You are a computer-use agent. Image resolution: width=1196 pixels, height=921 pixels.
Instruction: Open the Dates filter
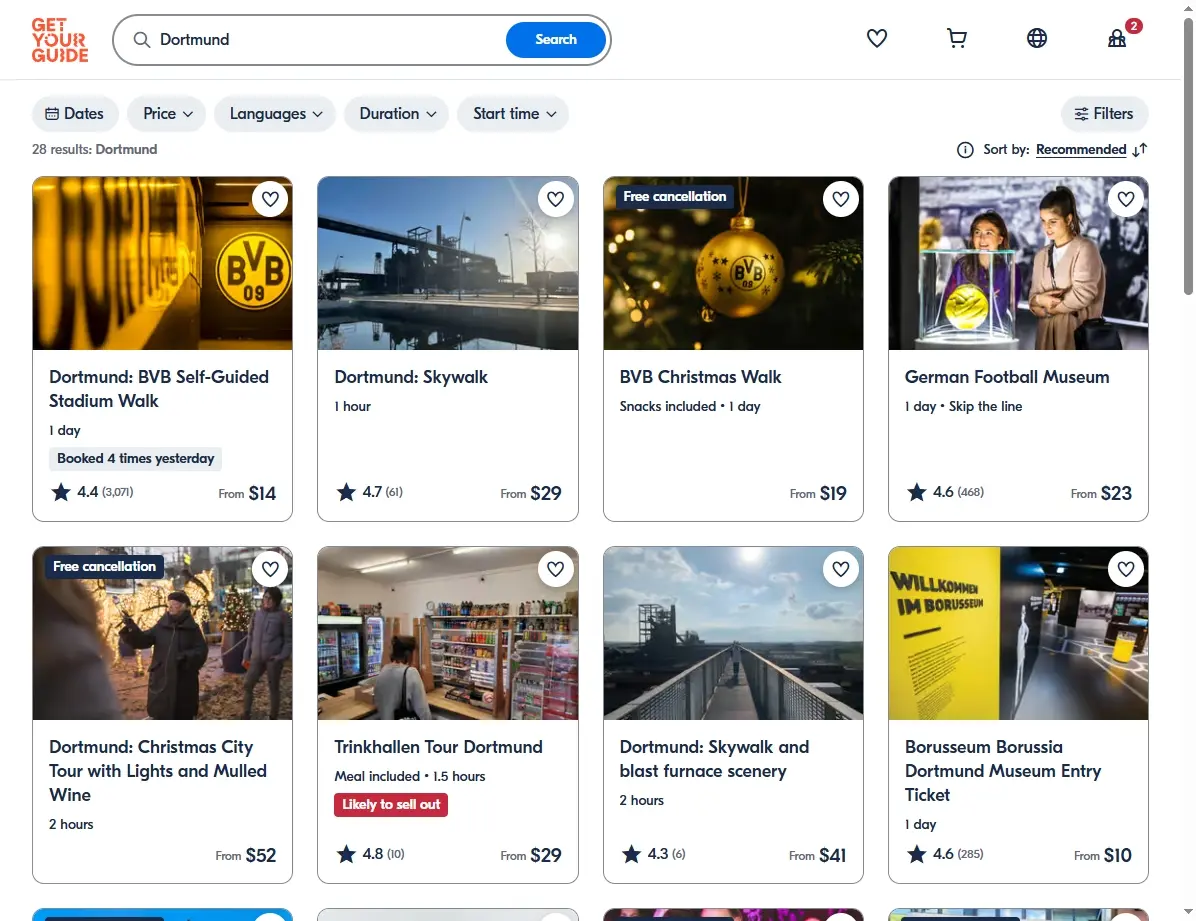(75, 114)
